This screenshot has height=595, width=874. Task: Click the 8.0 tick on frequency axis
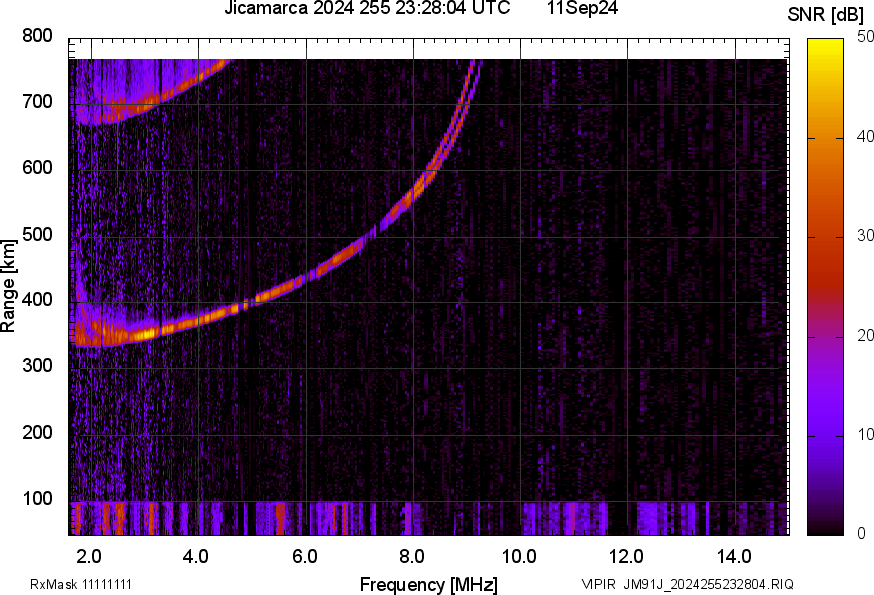point(412,555)
